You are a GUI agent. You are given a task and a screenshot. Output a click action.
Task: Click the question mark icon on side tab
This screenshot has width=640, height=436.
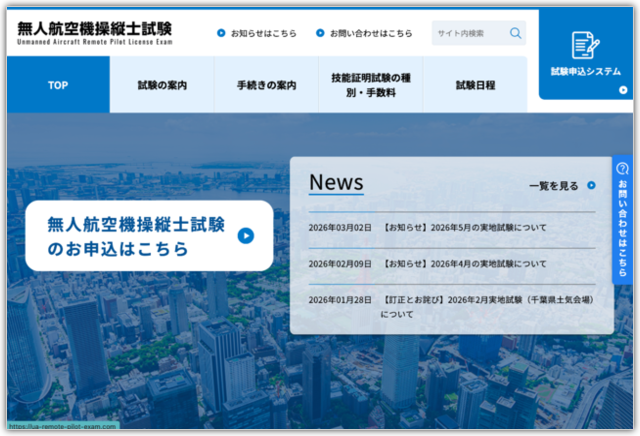[623, 168]
